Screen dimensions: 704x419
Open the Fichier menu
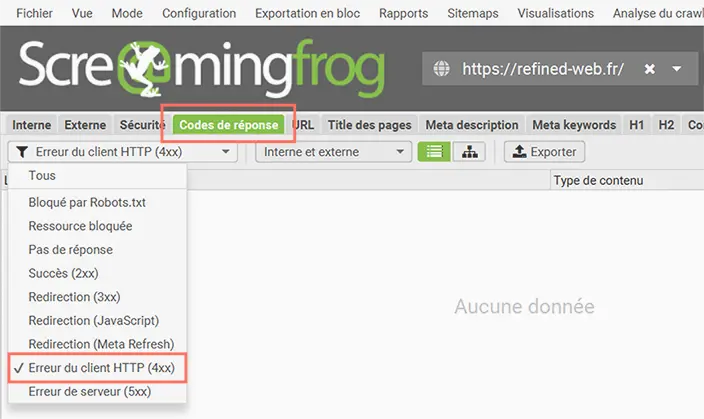coord(34,13)
